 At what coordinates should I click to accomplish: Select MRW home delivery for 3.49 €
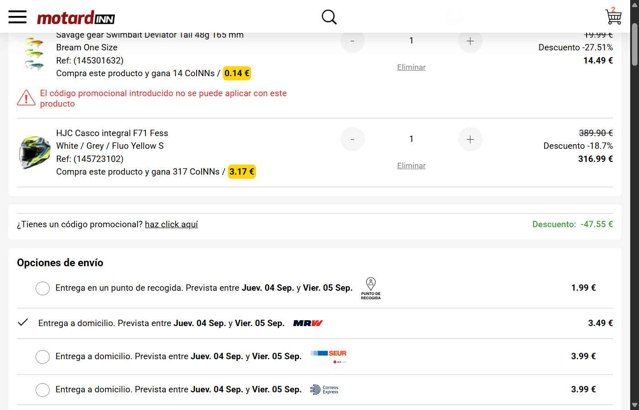tap(23, 323)
